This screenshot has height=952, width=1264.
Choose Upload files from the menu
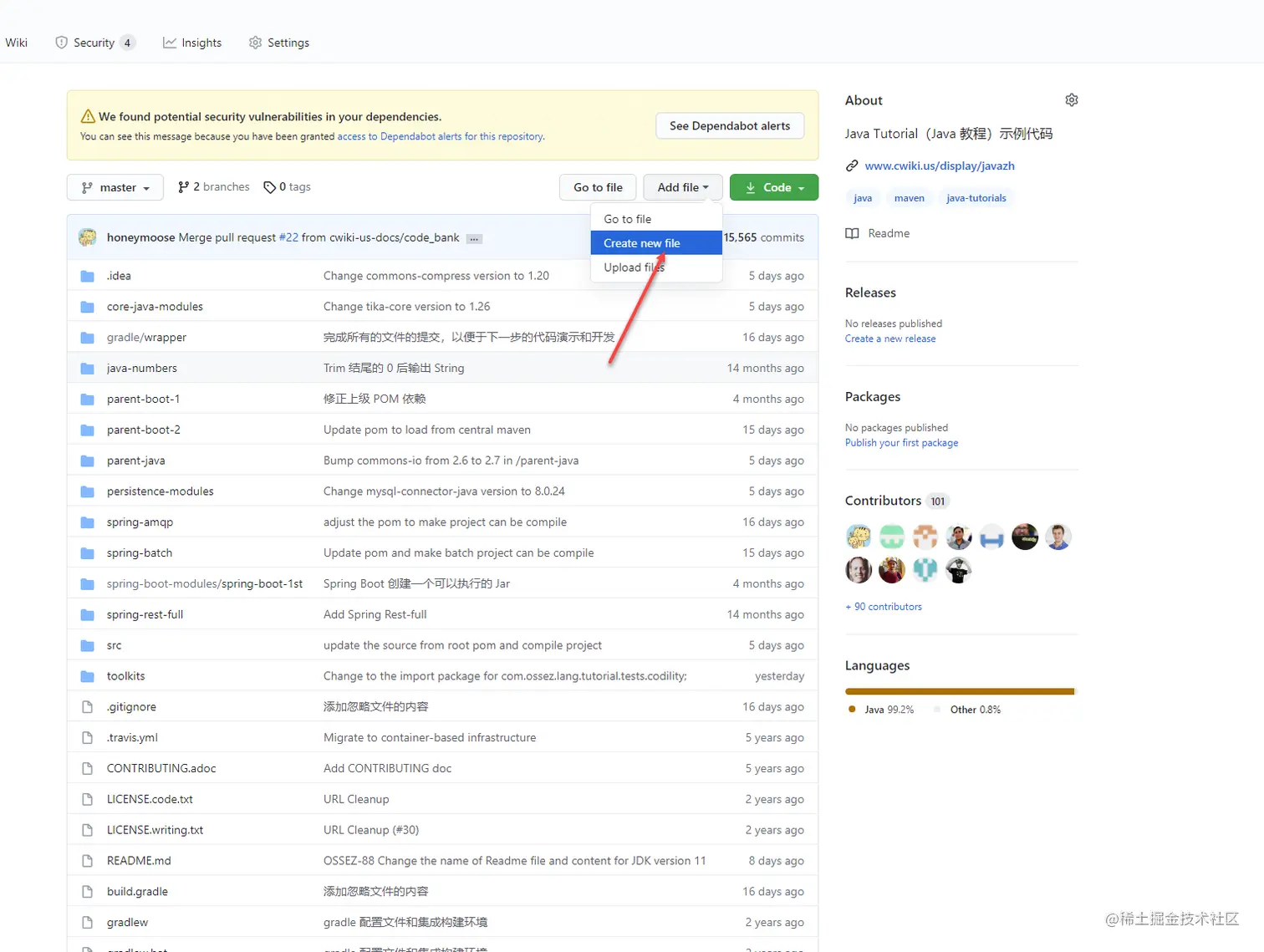633,267
